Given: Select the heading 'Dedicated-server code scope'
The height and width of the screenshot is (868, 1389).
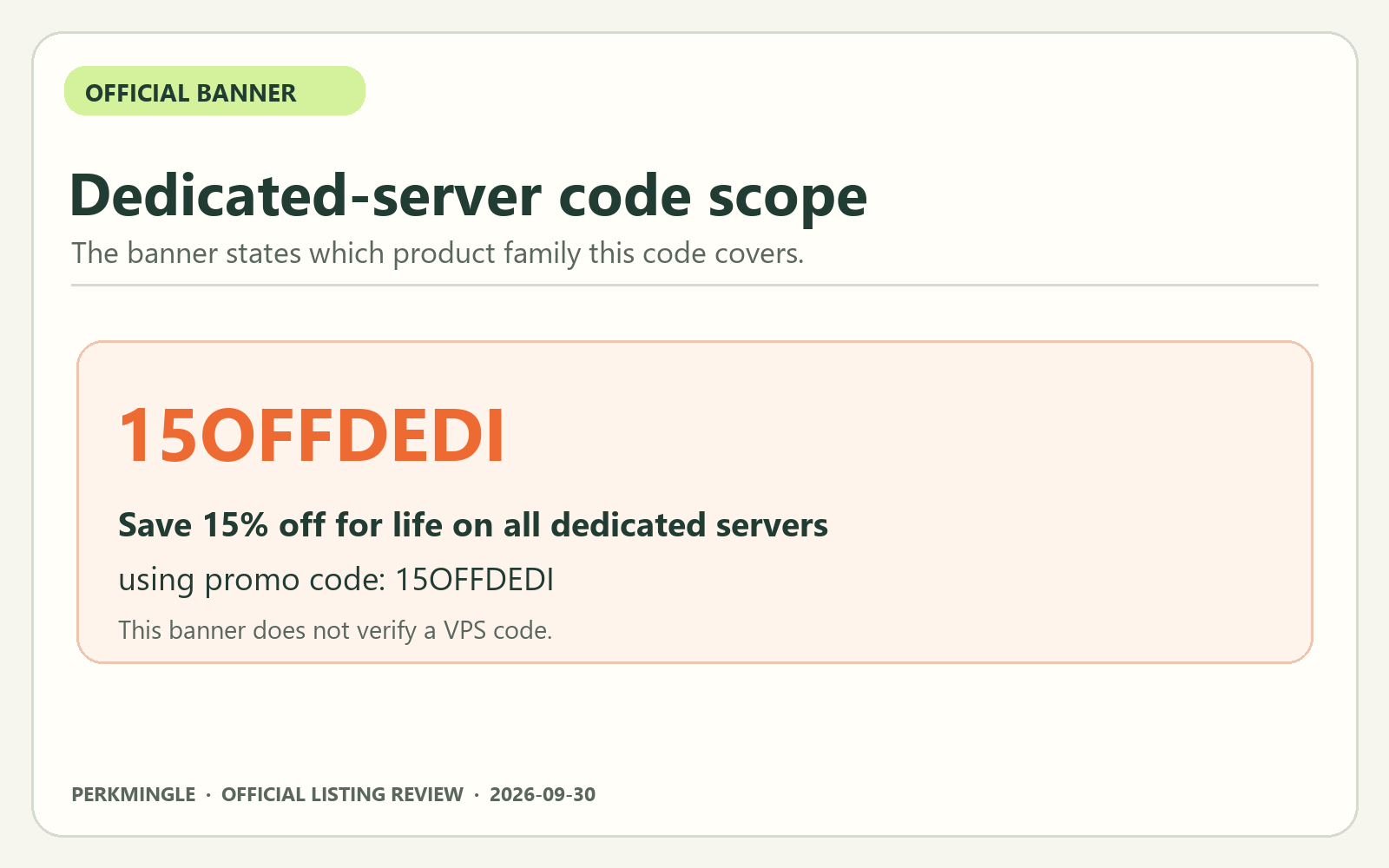Looking at the screenshot, I should point(468,196).
